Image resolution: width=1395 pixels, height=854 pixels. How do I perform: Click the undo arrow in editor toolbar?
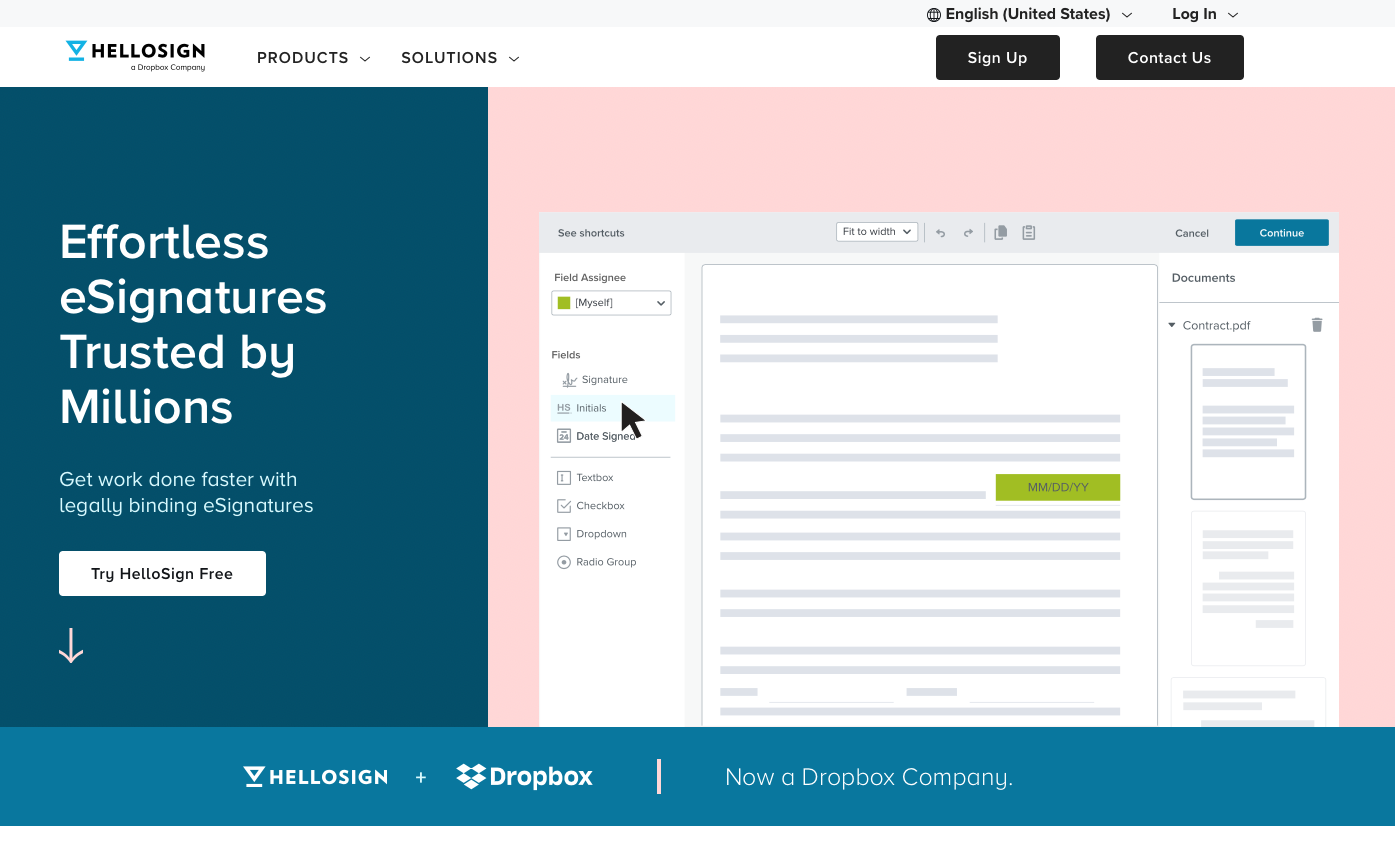click(x=941, y=233)
